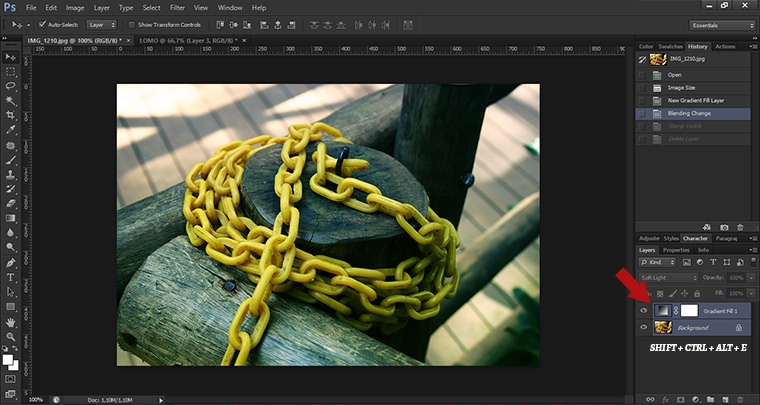
Task: Select the Crop tool
Action: 10,115
